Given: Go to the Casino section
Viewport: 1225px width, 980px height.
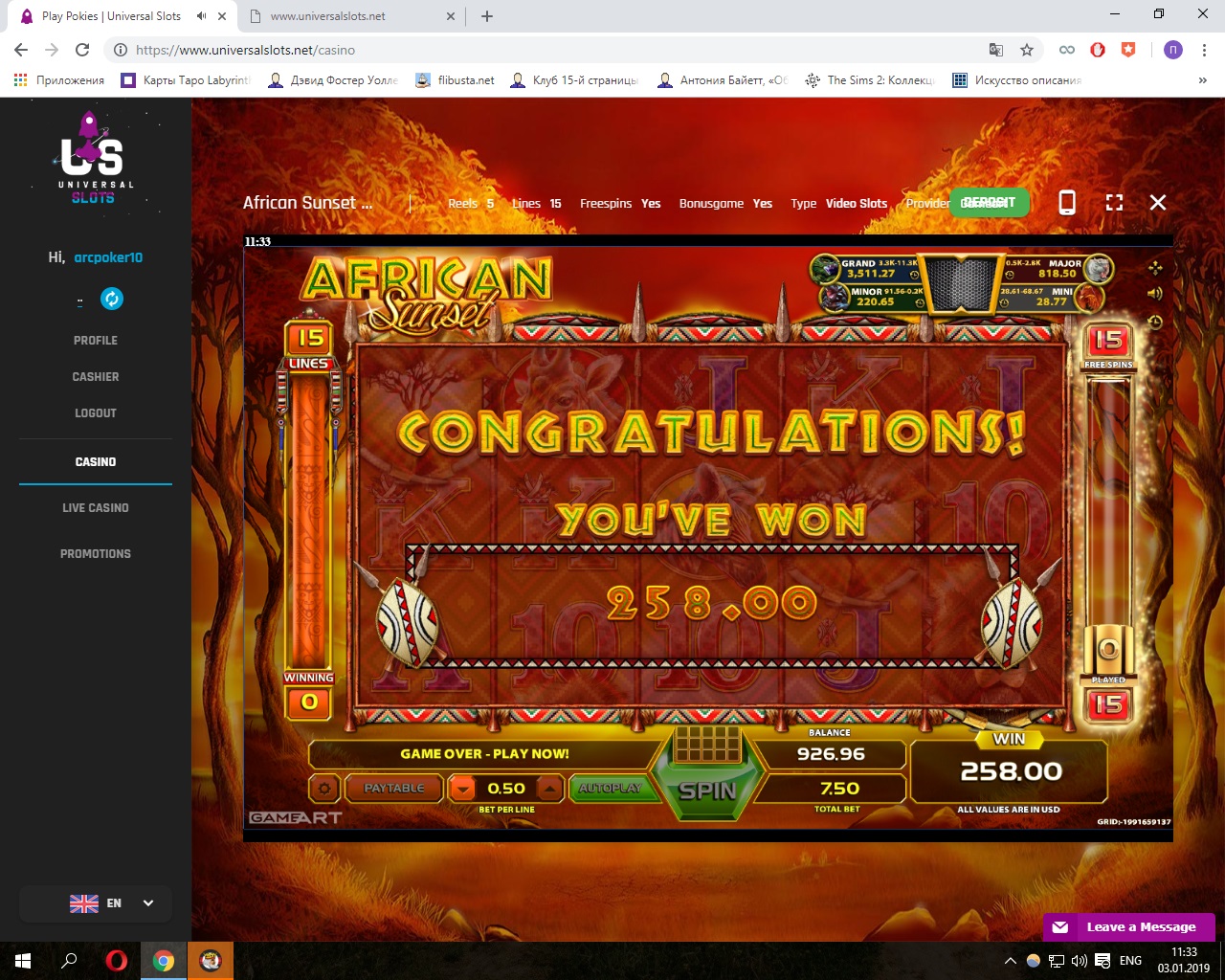Looking at the screenshot, I should pos(96,462).
